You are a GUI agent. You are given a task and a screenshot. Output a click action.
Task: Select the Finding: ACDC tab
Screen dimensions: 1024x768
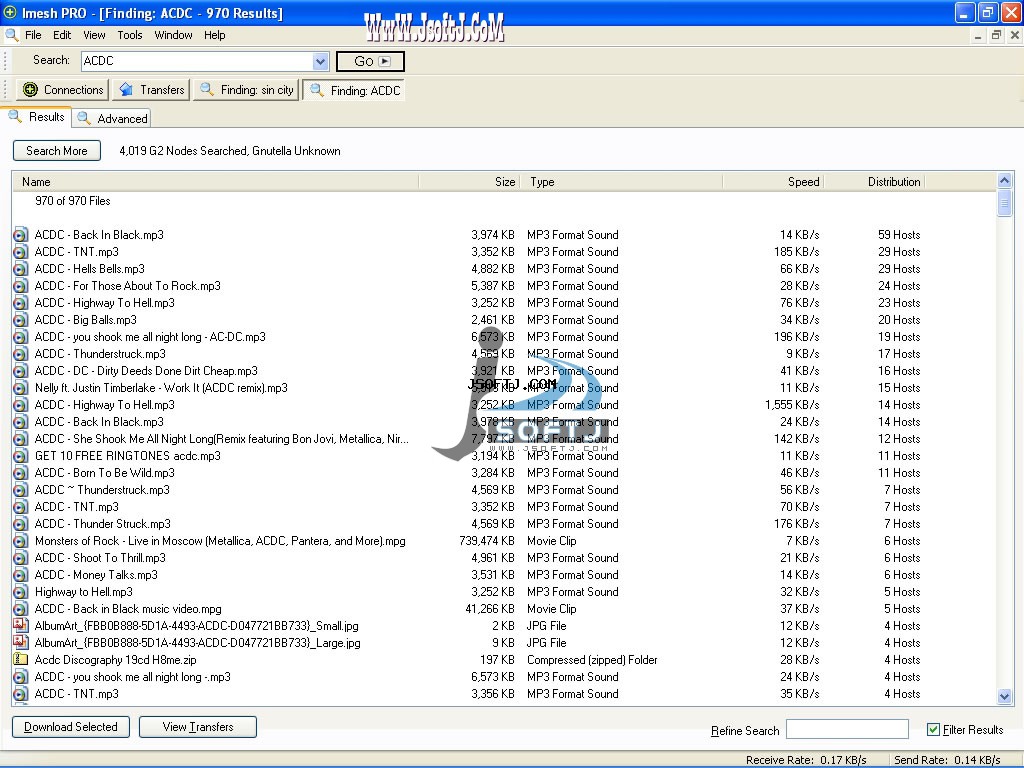point(354,90)
